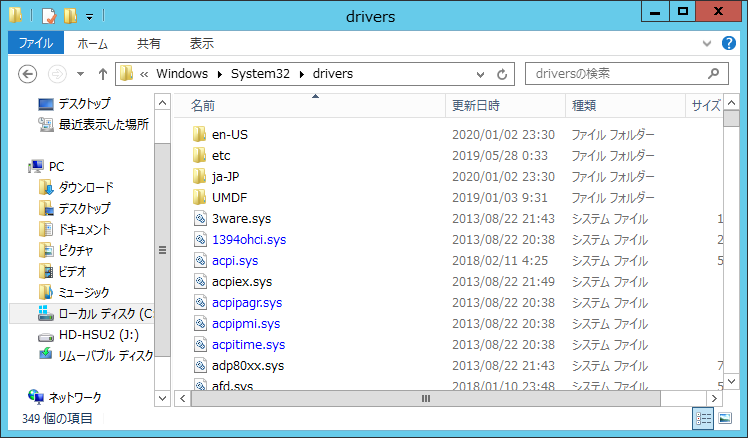Switch to large icons view layout
The image size is (748, 438).
pyautogui.click(x=725, y=418)
